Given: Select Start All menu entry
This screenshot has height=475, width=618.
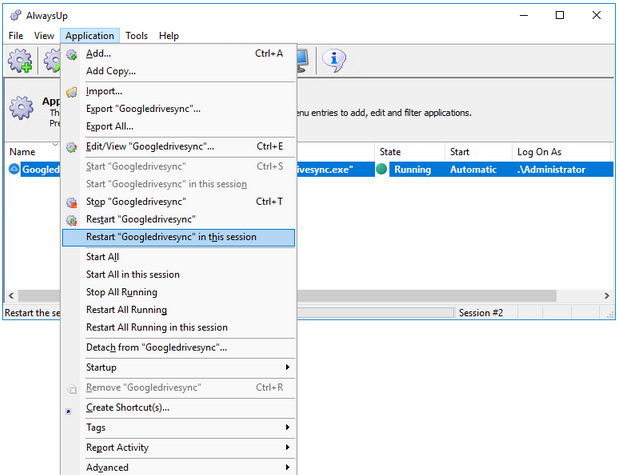Looking at the screenshot, I should point(179,257).
